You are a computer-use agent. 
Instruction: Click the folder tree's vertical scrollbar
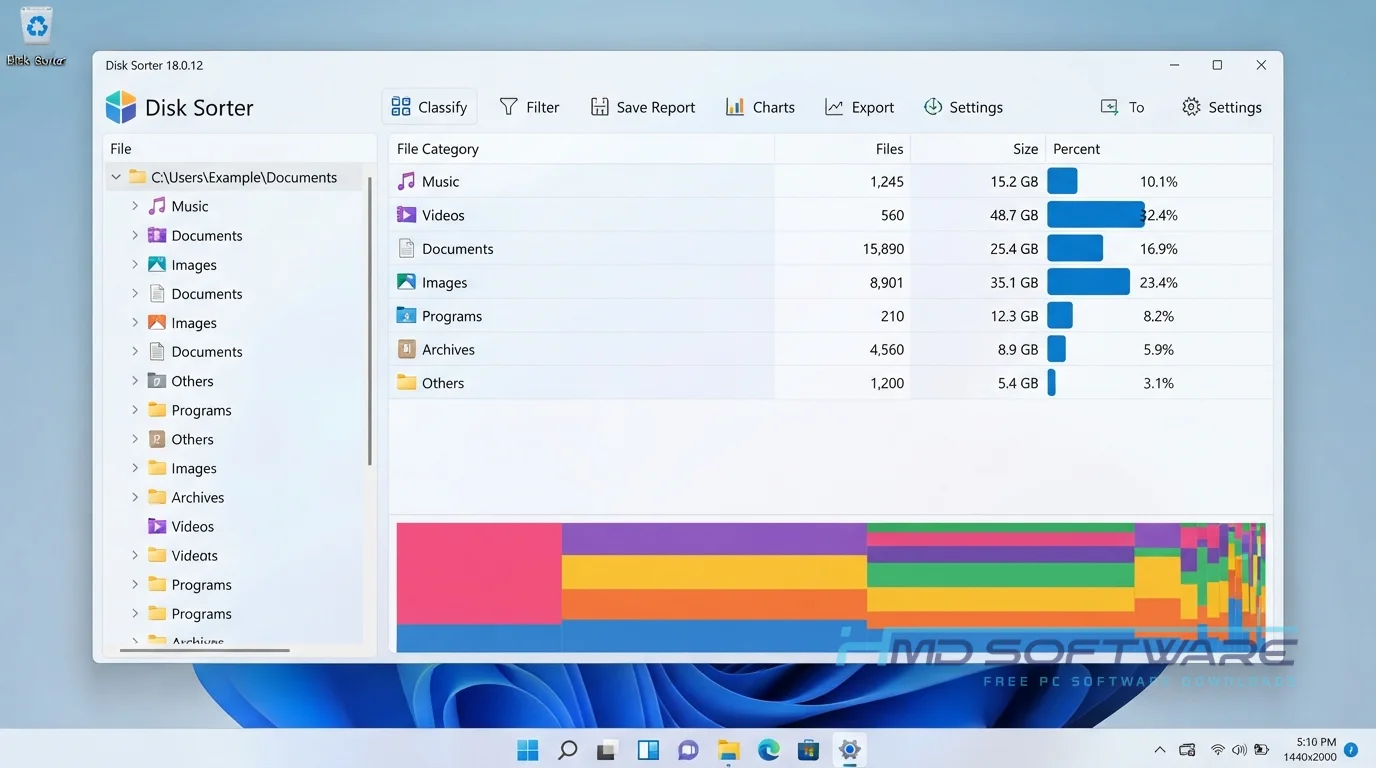click(x=370, y=320)
